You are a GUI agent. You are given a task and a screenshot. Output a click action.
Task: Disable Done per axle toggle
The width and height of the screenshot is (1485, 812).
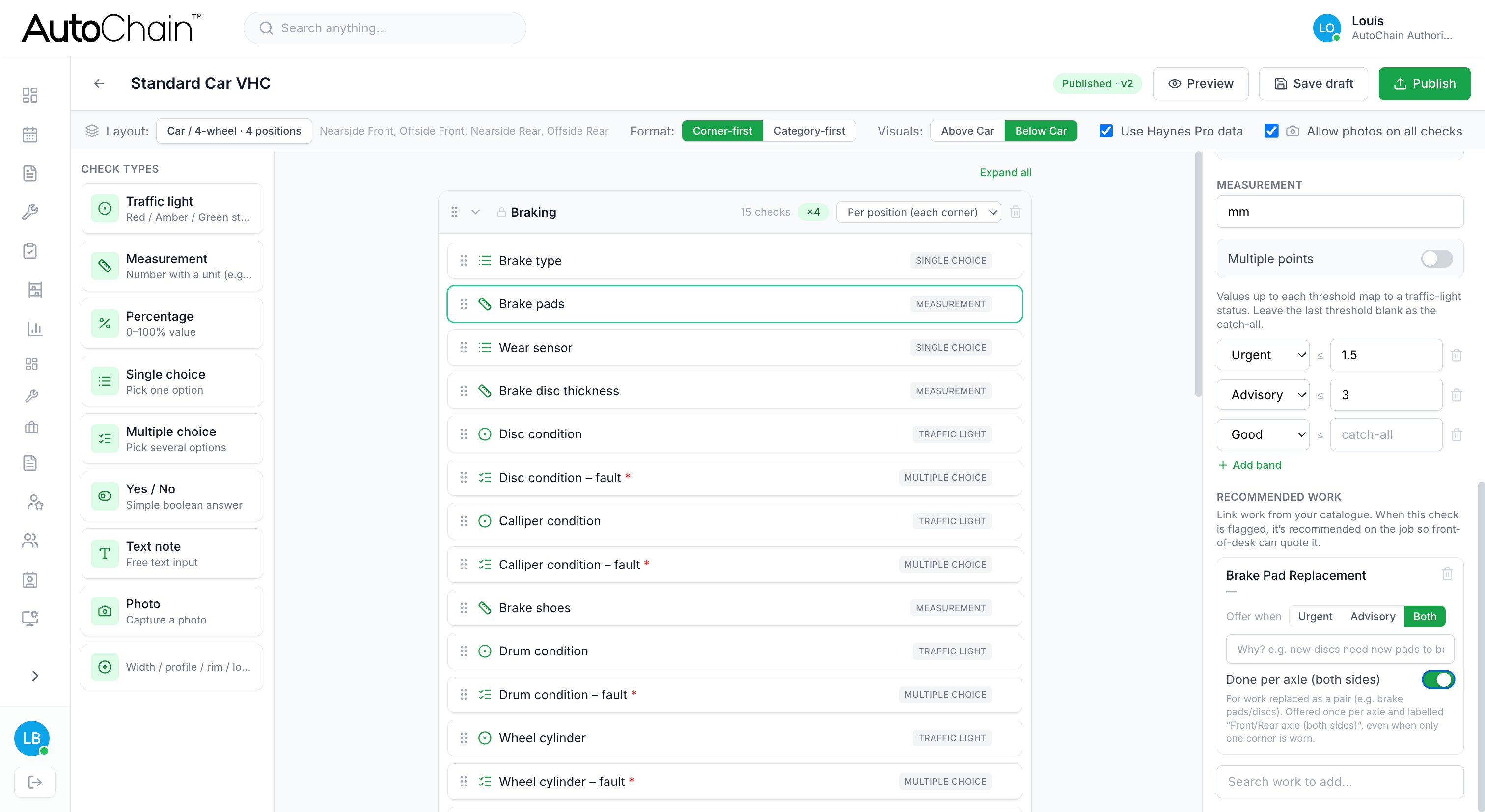(1438, 679)
